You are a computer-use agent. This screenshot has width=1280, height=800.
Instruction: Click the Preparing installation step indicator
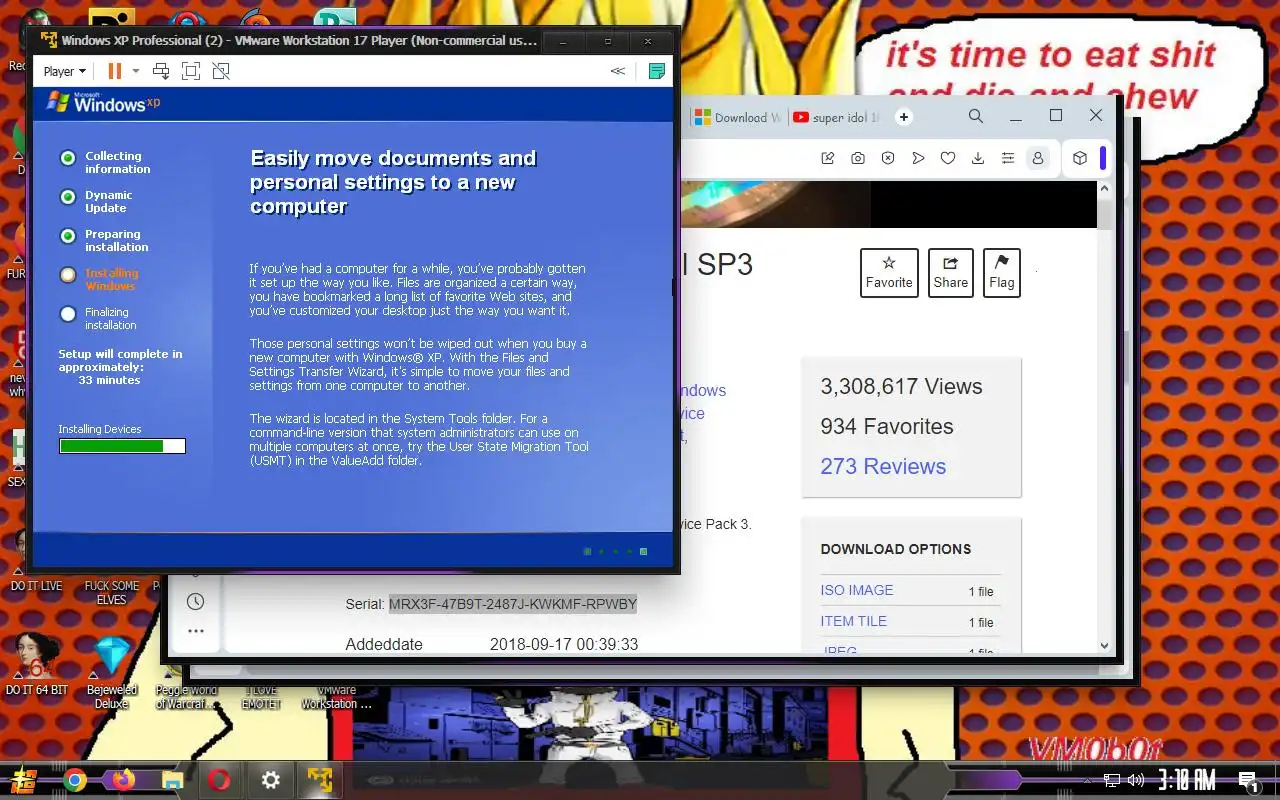coord(68,236)
